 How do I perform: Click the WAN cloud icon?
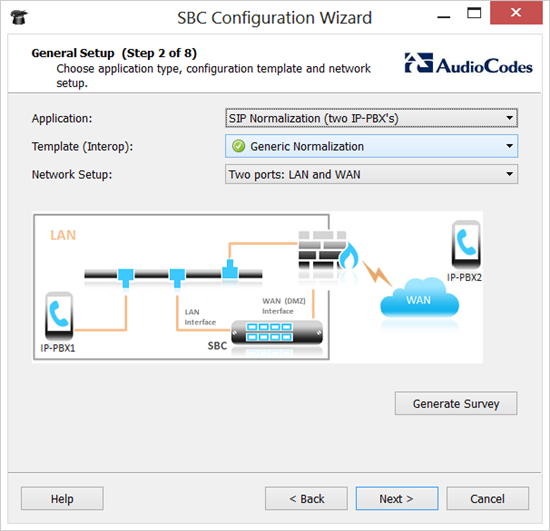click(419, 298)
